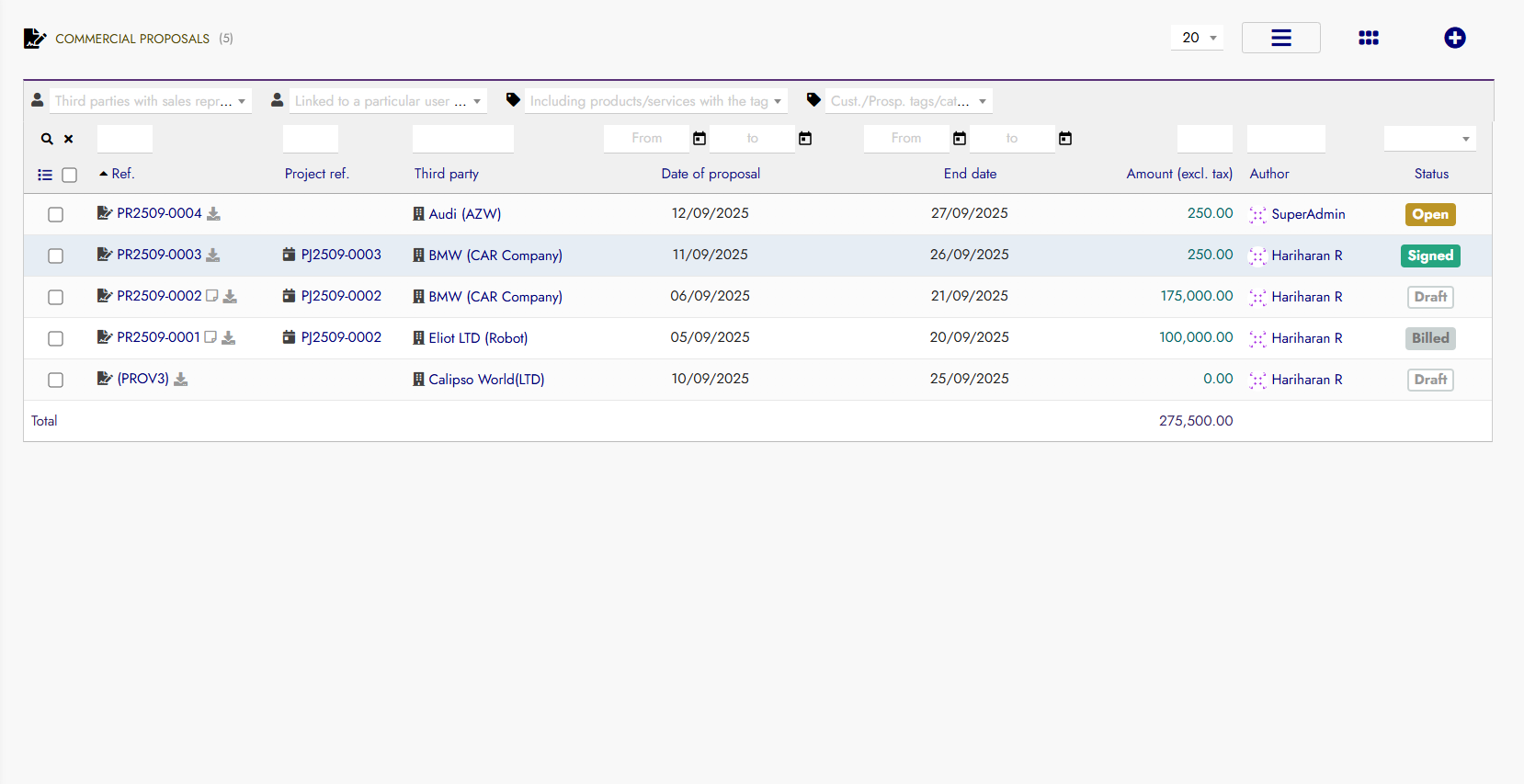Click the Third party search input field

(463, 139)
